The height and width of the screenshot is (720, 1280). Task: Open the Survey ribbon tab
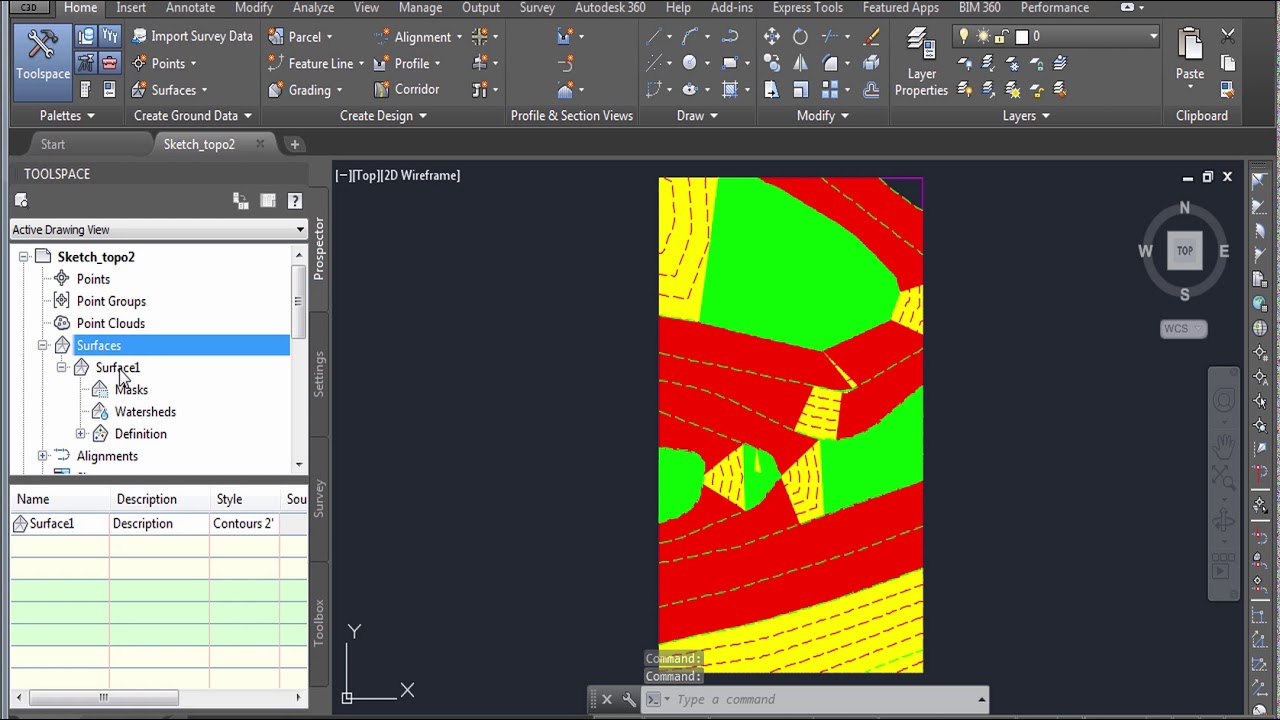537,8
